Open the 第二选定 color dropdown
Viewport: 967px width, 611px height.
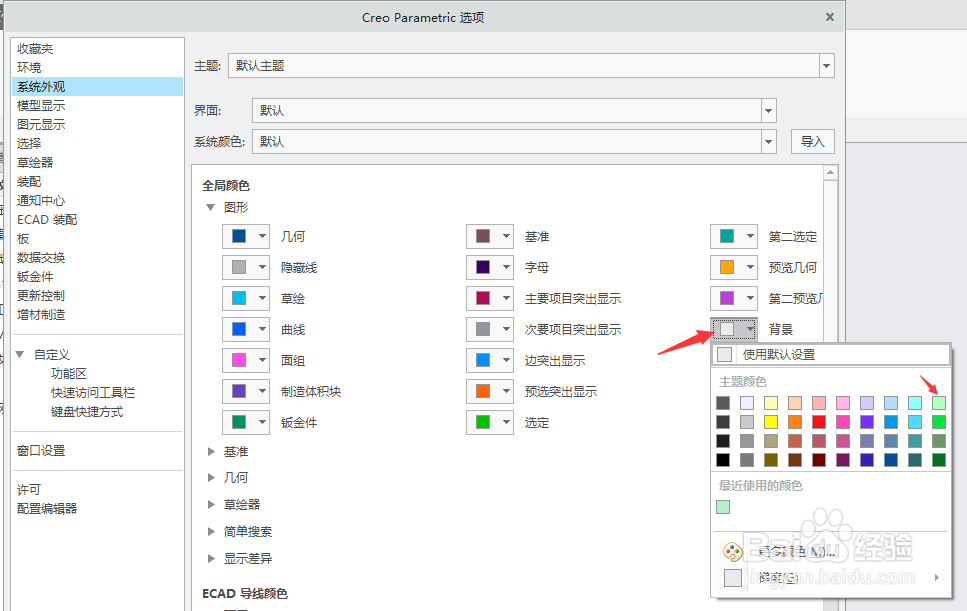(734, 236)
